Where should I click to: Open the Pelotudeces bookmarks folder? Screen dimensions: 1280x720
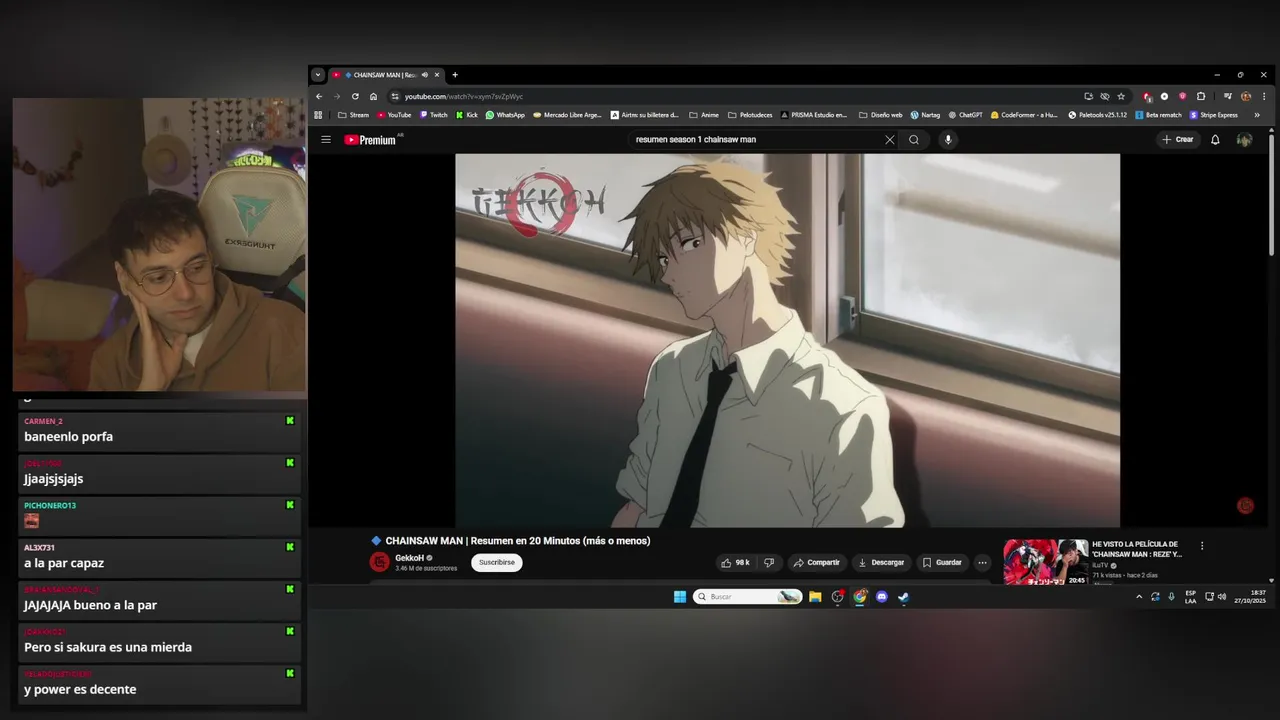click(x=749, y=115)
